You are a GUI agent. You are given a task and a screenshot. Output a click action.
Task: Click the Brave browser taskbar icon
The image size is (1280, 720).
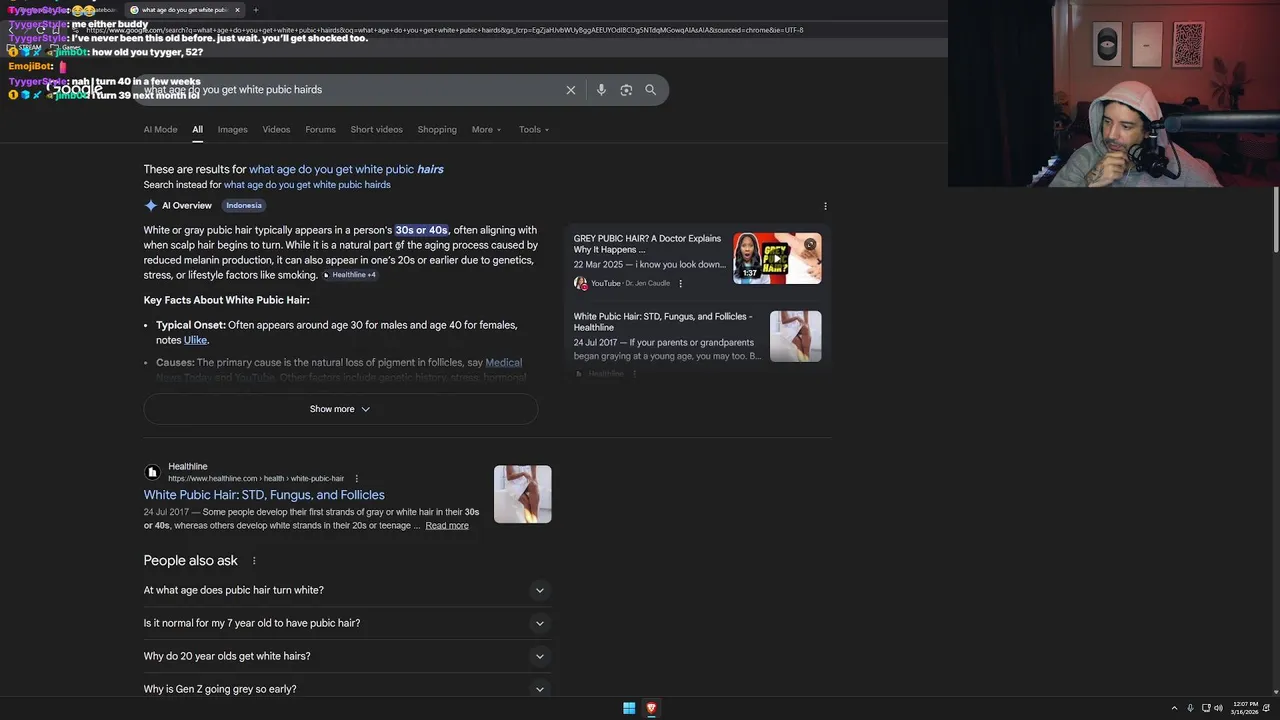click(651, 708)
